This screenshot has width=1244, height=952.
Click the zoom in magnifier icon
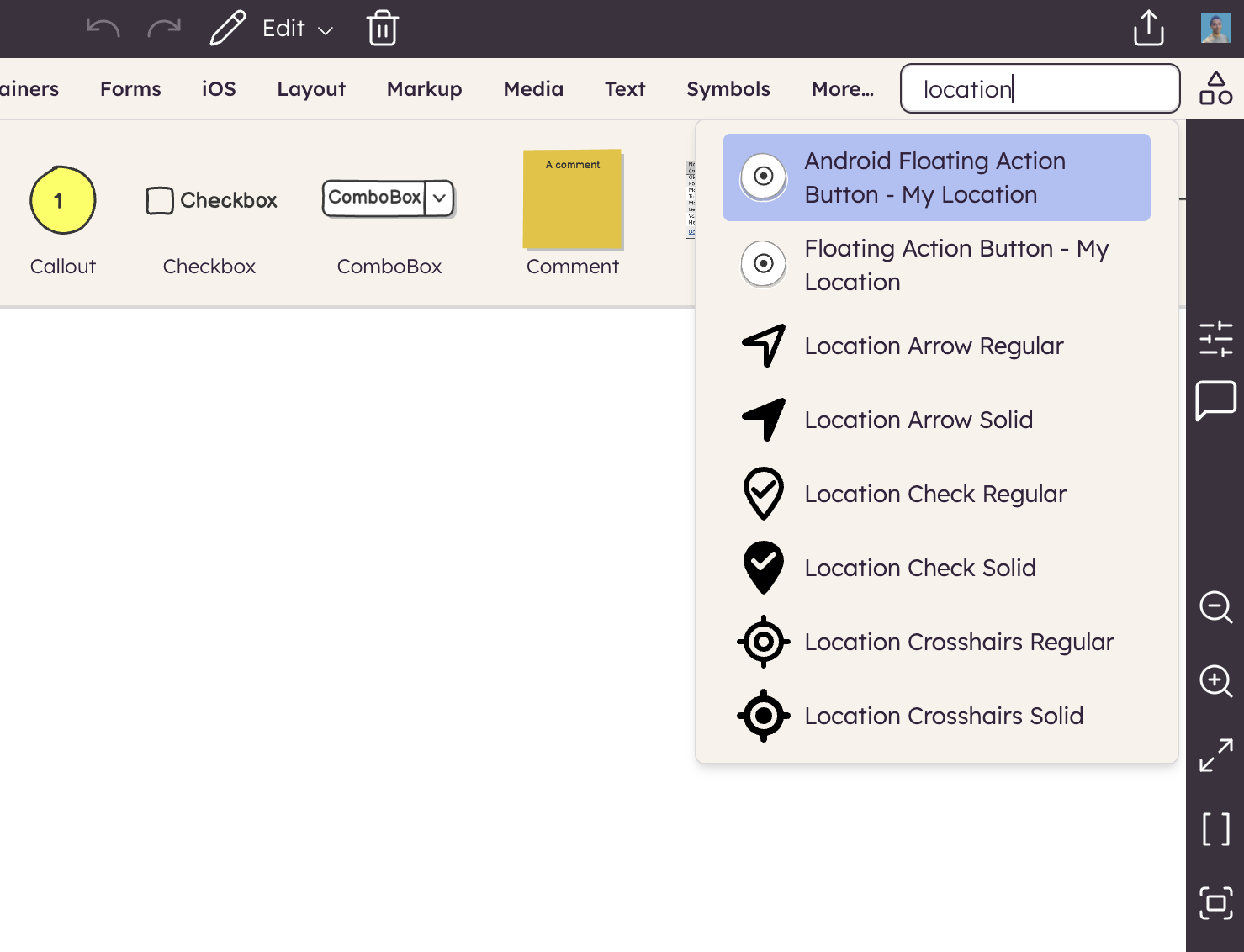click(x=1215, y=680)
